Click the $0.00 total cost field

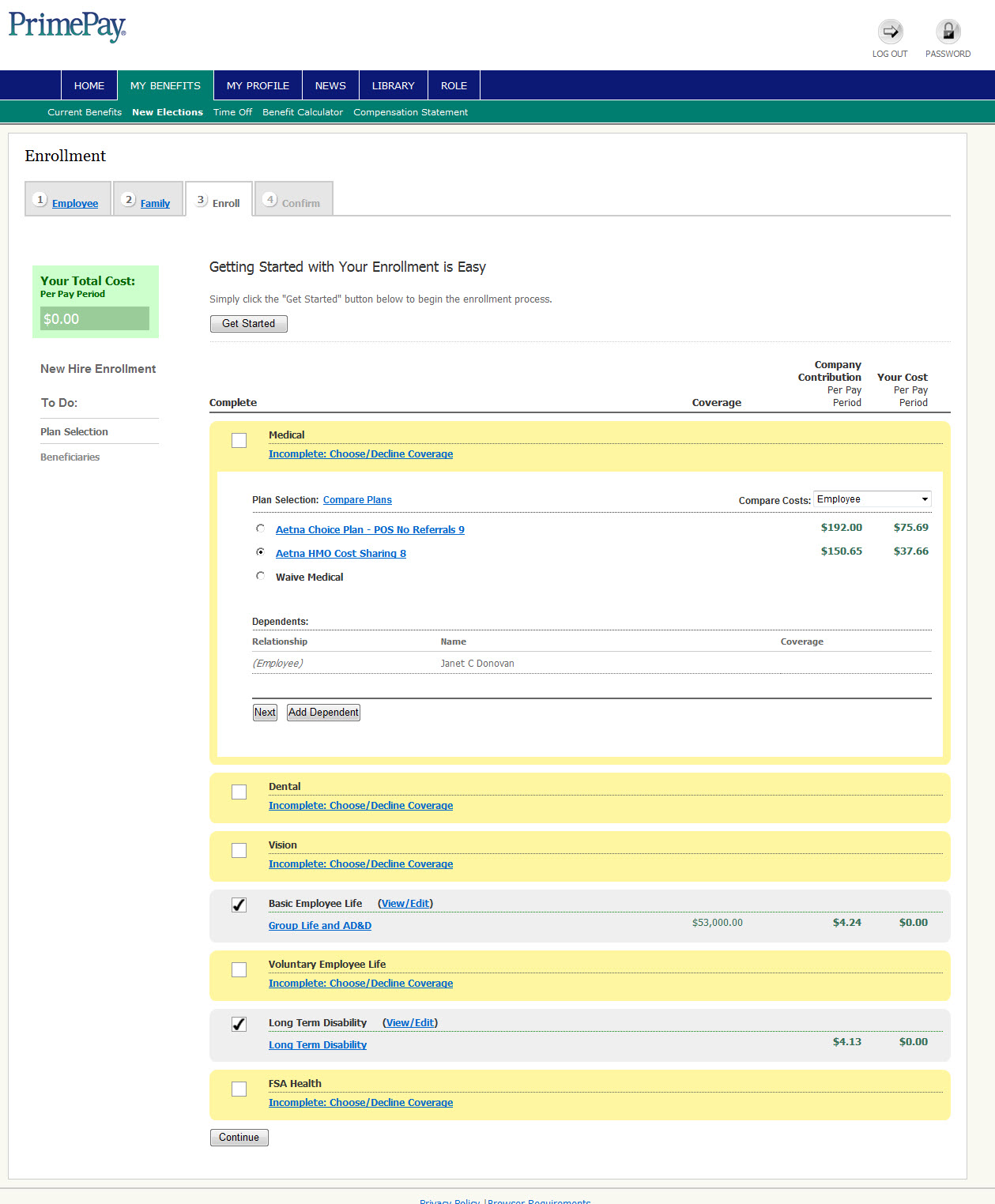[95, 318]
